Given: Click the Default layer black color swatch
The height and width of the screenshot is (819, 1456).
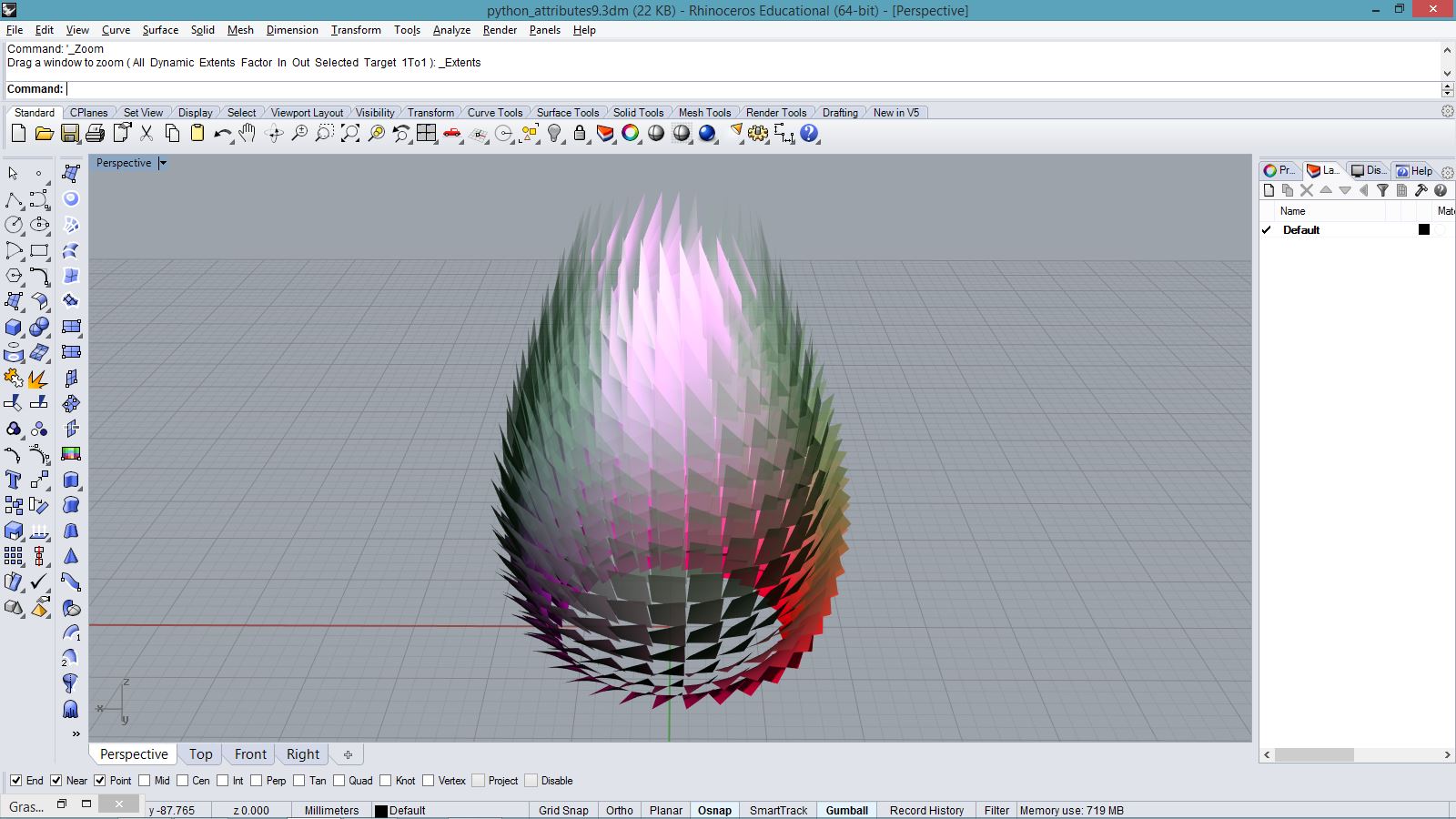Looking at the screenshot, I should [1424, 230].
